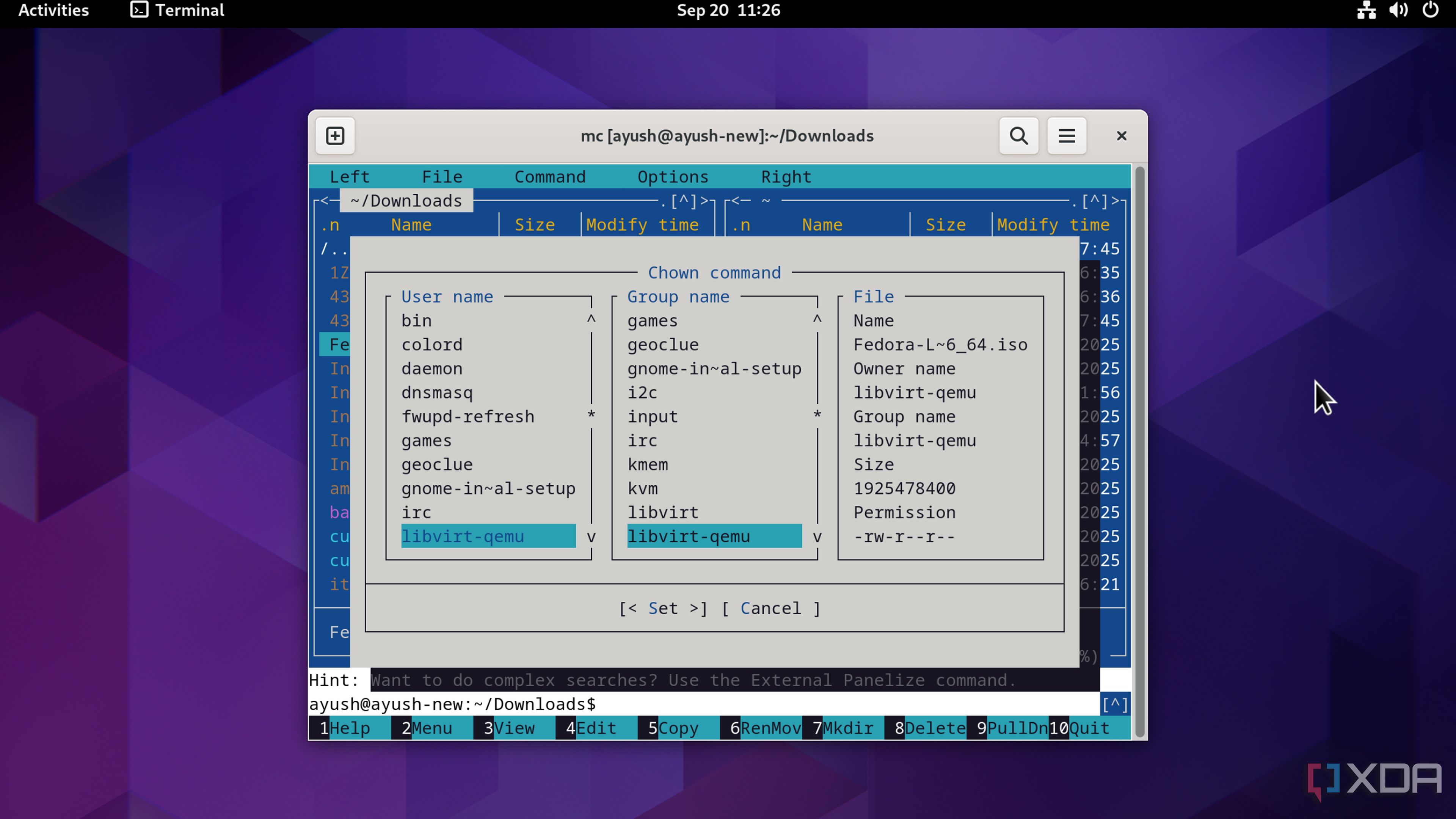Screen dimensions: 1456x819
Task: Select highlighted libvirt-qemu in User name list
Action: click(488, 537)
